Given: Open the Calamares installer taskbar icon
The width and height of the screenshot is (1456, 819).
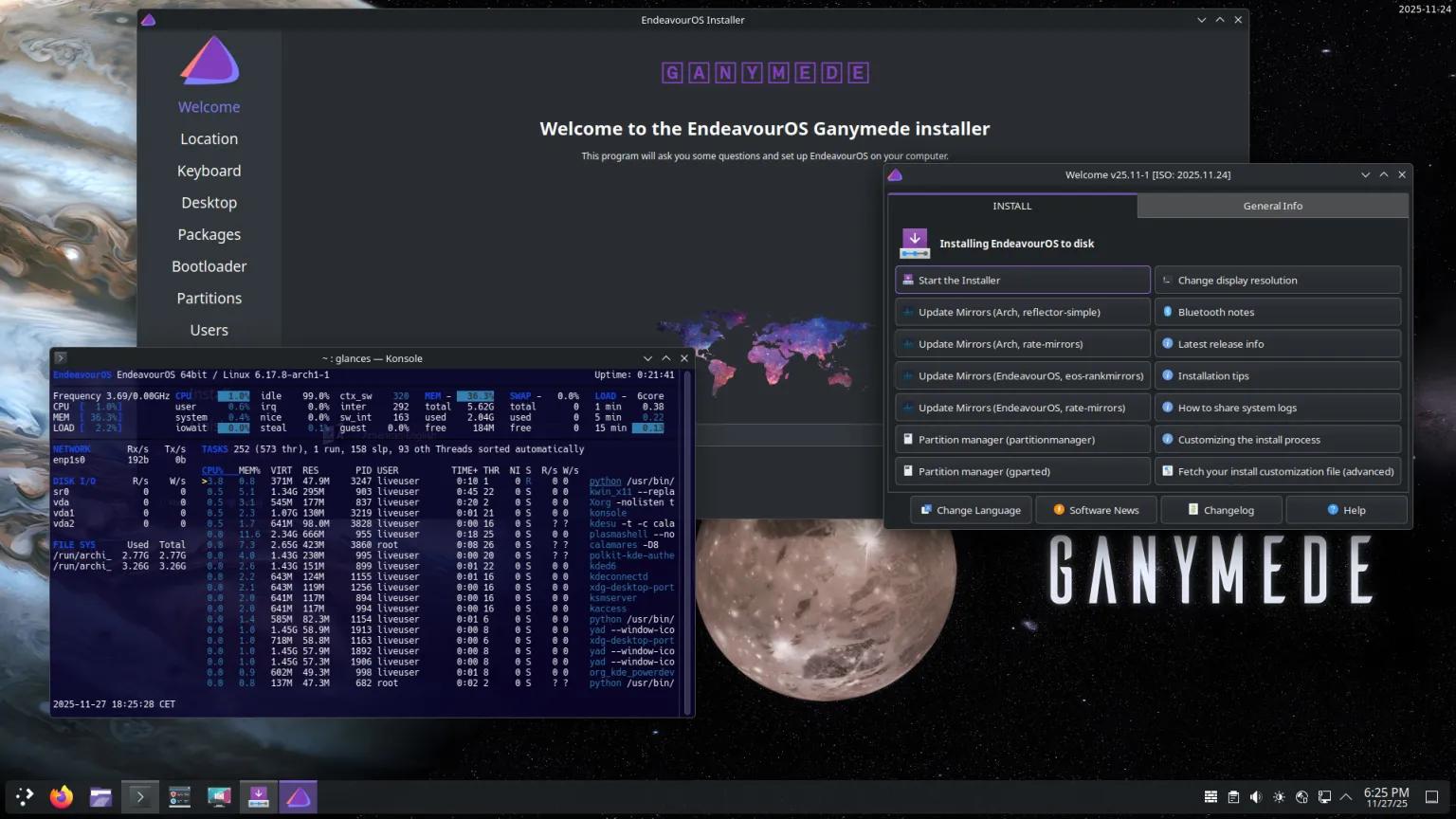Looking at the screenshot, I should click(259, 796).
